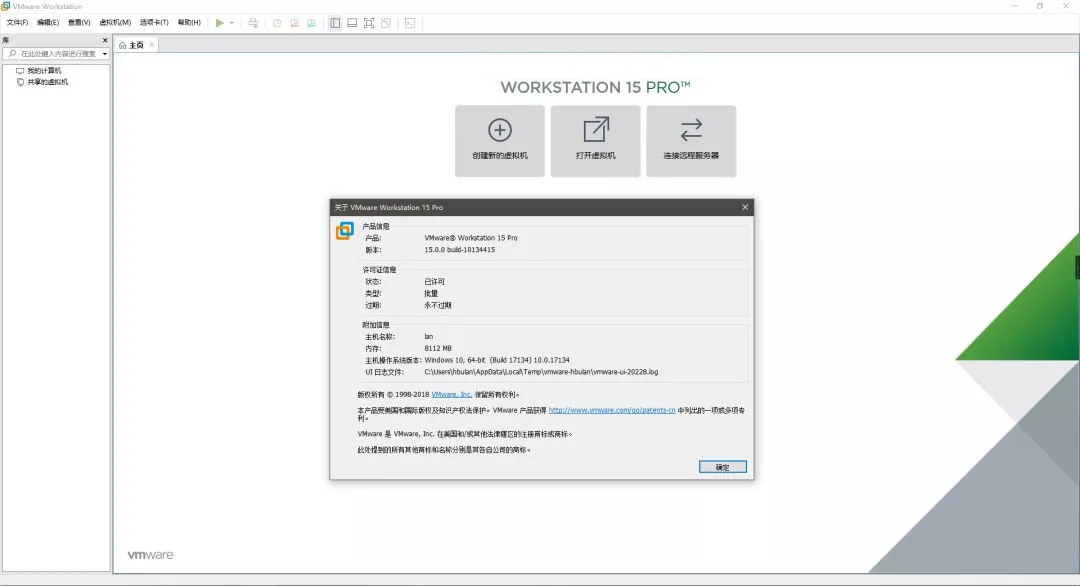Open the 编辑(E) menu
Viewport: 1080px width, 586px height.
pyautogui.click(x=48, y=23)
